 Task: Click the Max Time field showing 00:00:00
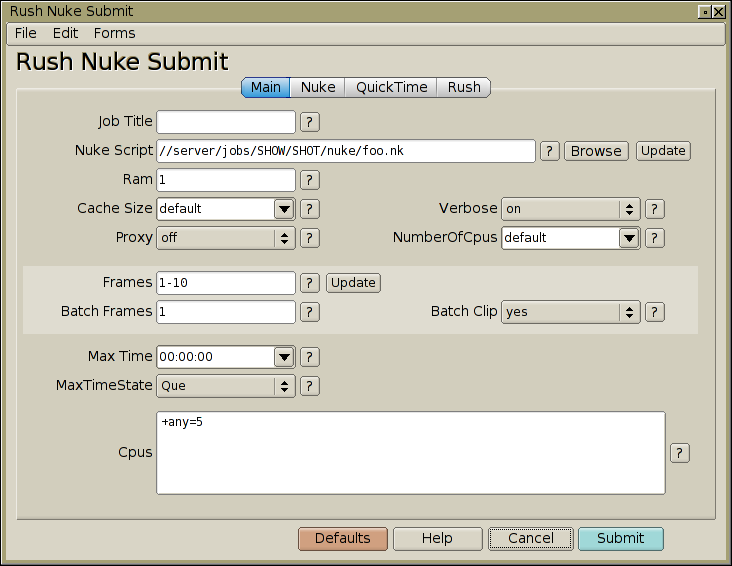[x=216, y=357]
